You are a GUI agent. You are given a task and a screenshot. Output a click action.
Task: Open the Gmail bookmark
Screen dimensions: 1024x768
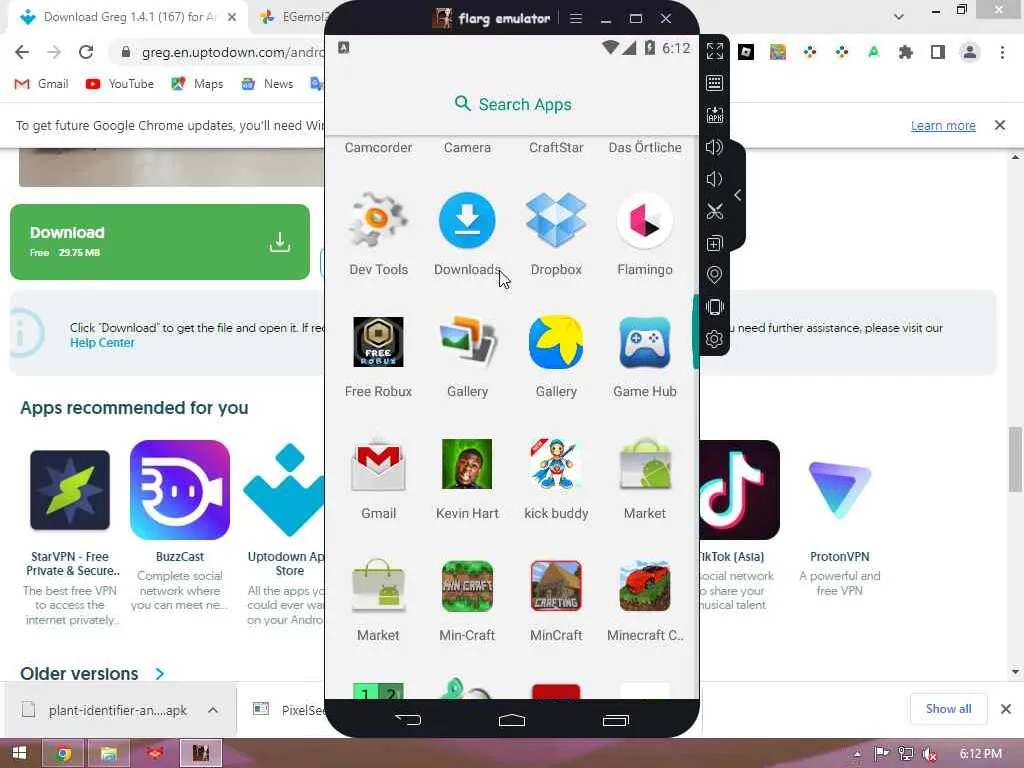42,84
